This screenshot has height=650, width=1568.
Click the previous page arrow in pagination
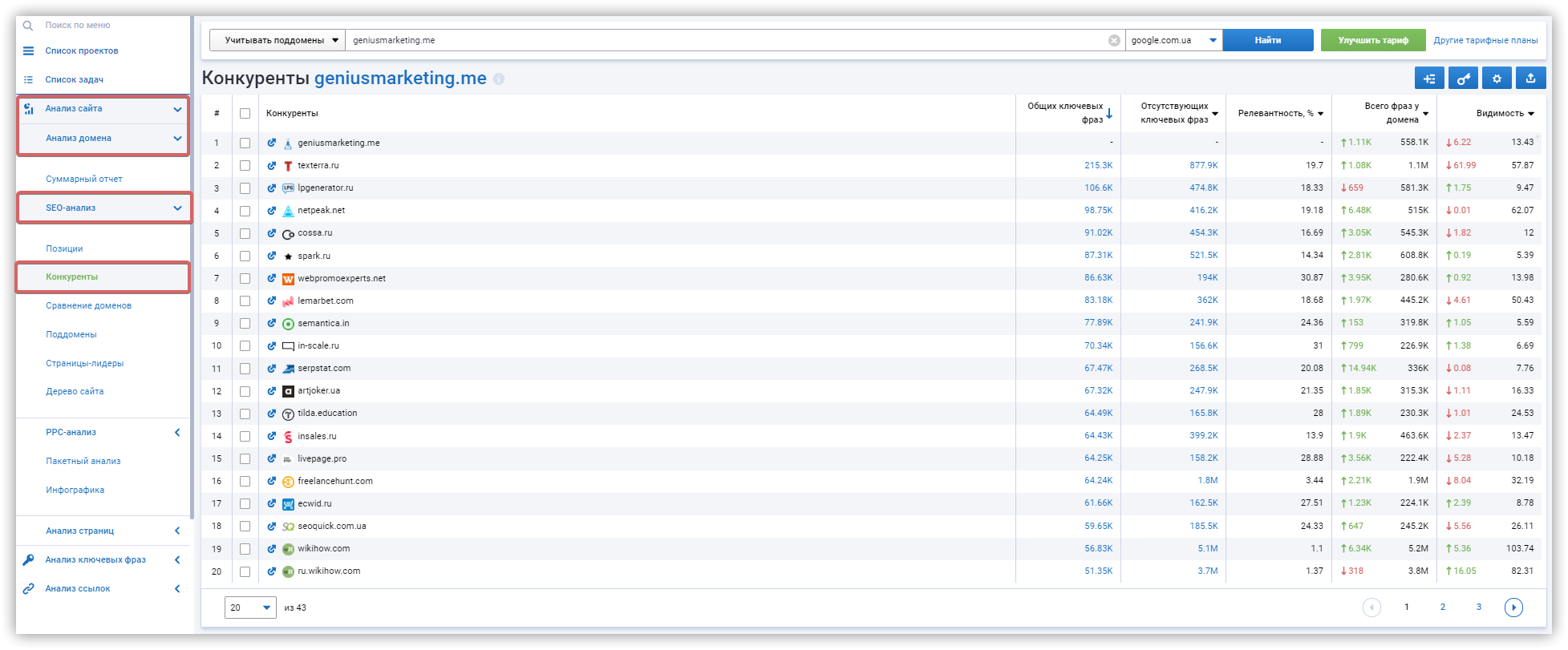click(1371, 608)
